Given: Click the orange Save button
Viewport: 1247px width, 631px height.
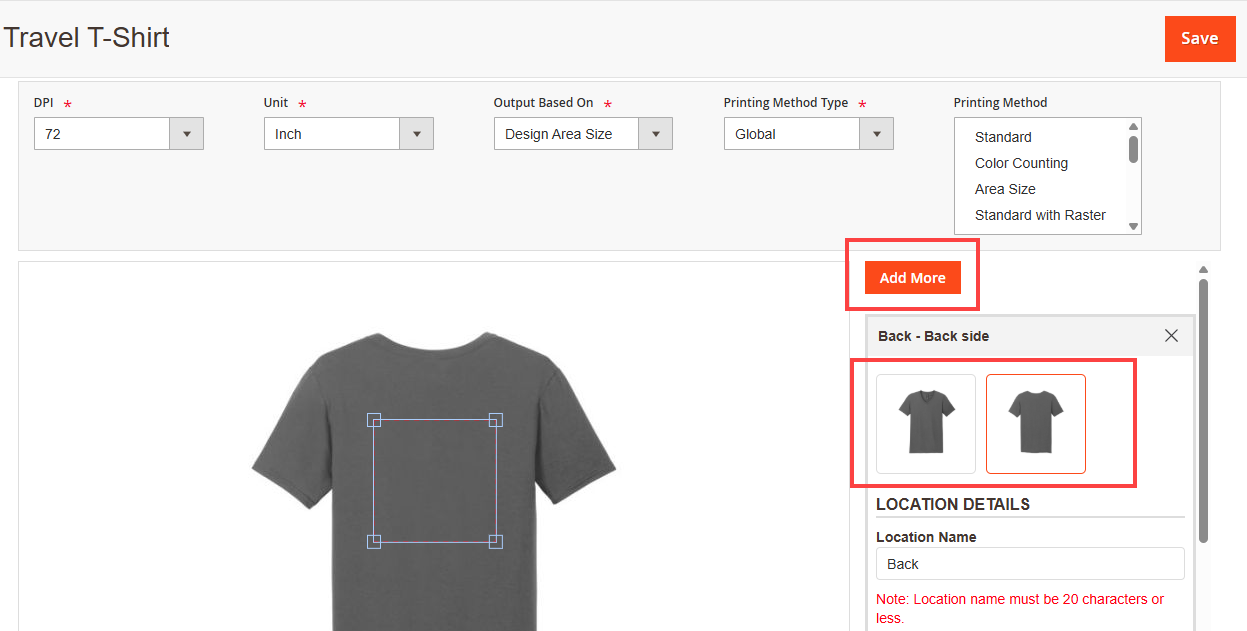Looking at the screenshot, I should [1198, 39].
